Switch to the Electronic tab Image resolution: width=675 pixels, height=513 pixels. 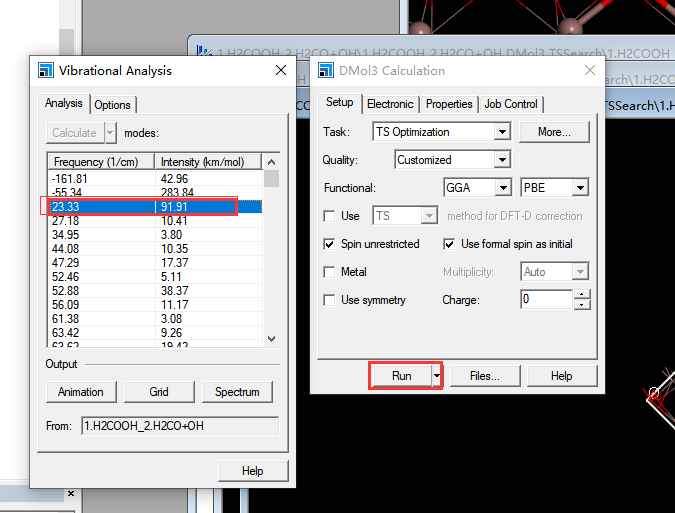390,104
